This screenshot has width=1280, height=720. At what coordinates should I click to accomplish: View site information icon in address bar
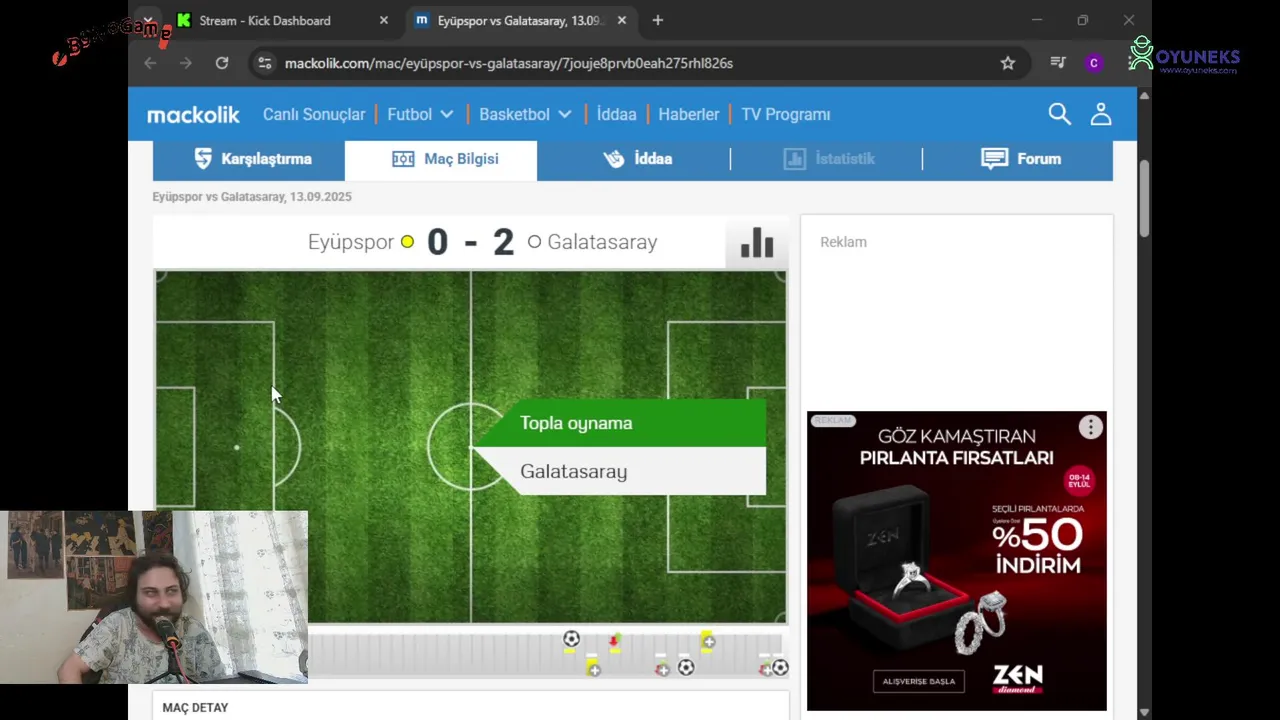pos(264,63)
